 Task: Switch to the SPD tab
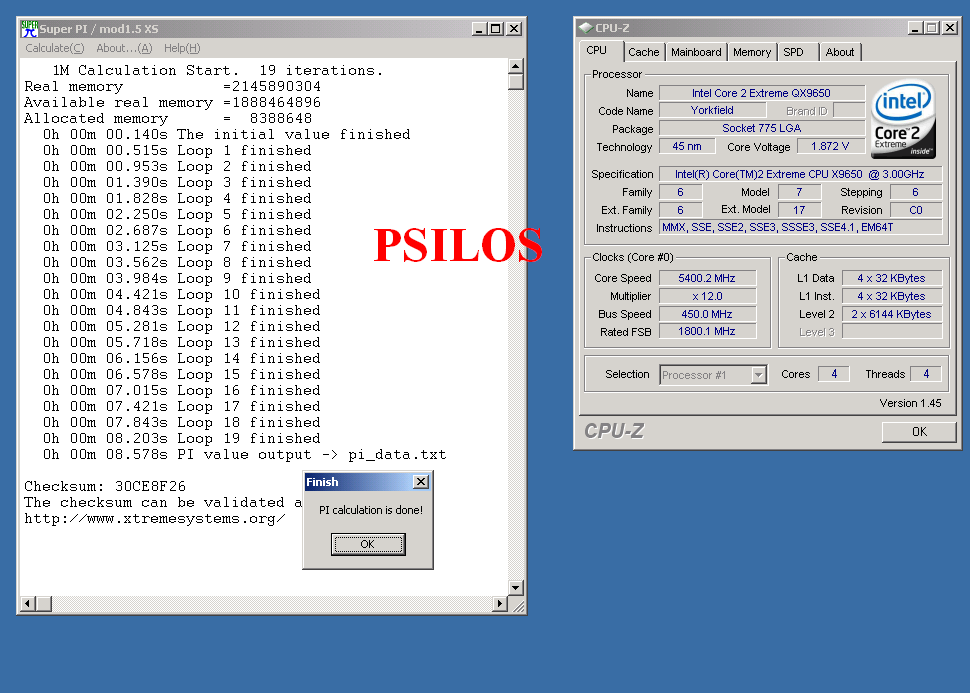pos(793,52)
